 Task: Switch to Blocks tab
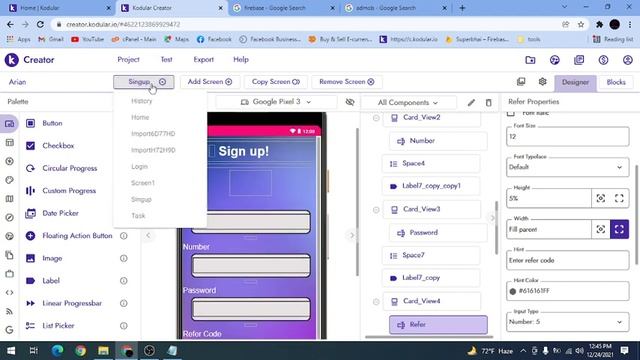[616, 82]
